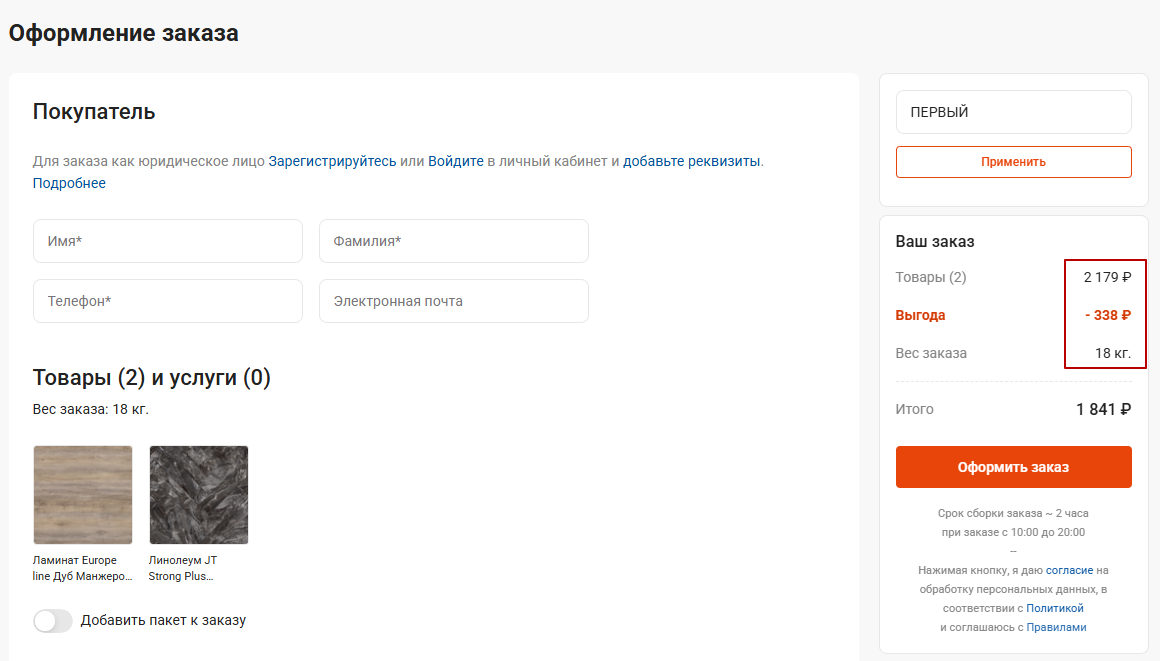Click the 'Линолеум JT Strong Plus' product name
Image resolution: width=1160 pixels, height=661 pixels.
tap(183, 568)
